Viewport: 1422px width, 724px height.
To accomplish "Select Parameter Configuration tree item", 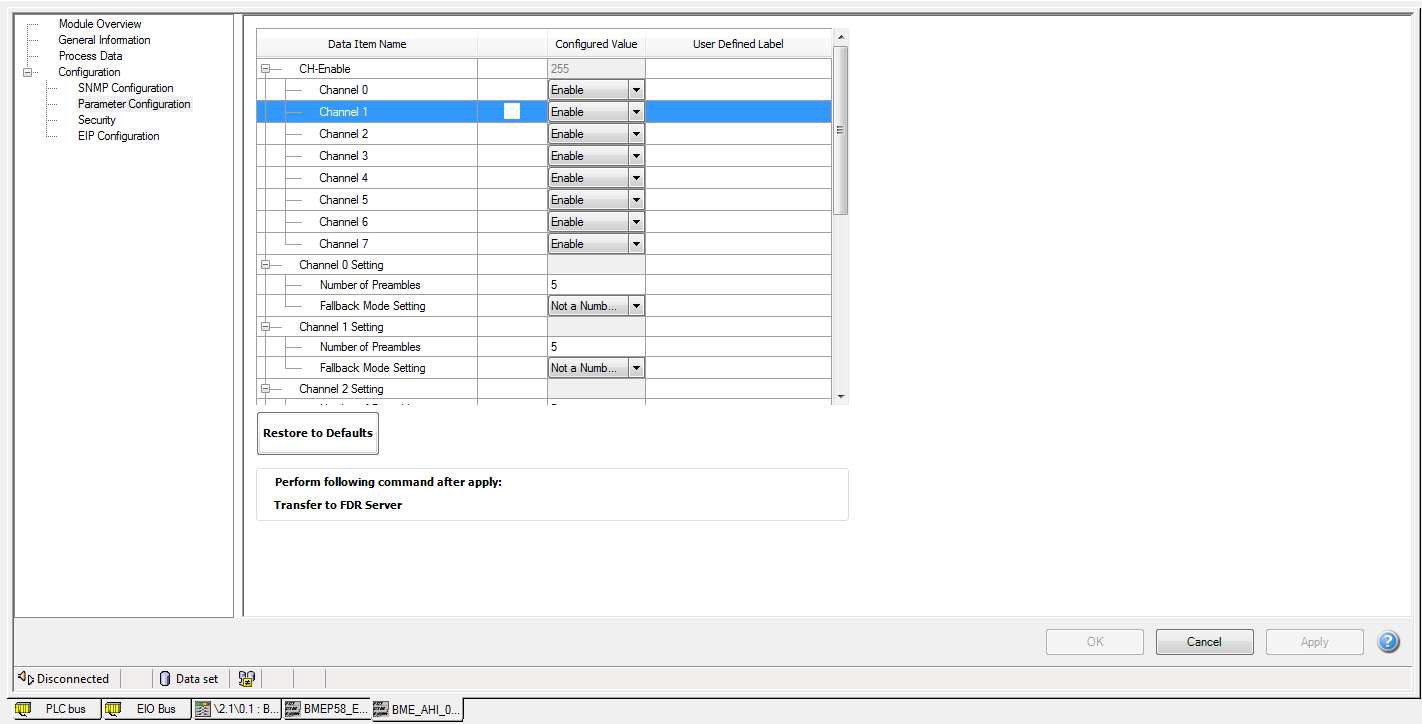I will pyautogui.click(x=134, y=104).
